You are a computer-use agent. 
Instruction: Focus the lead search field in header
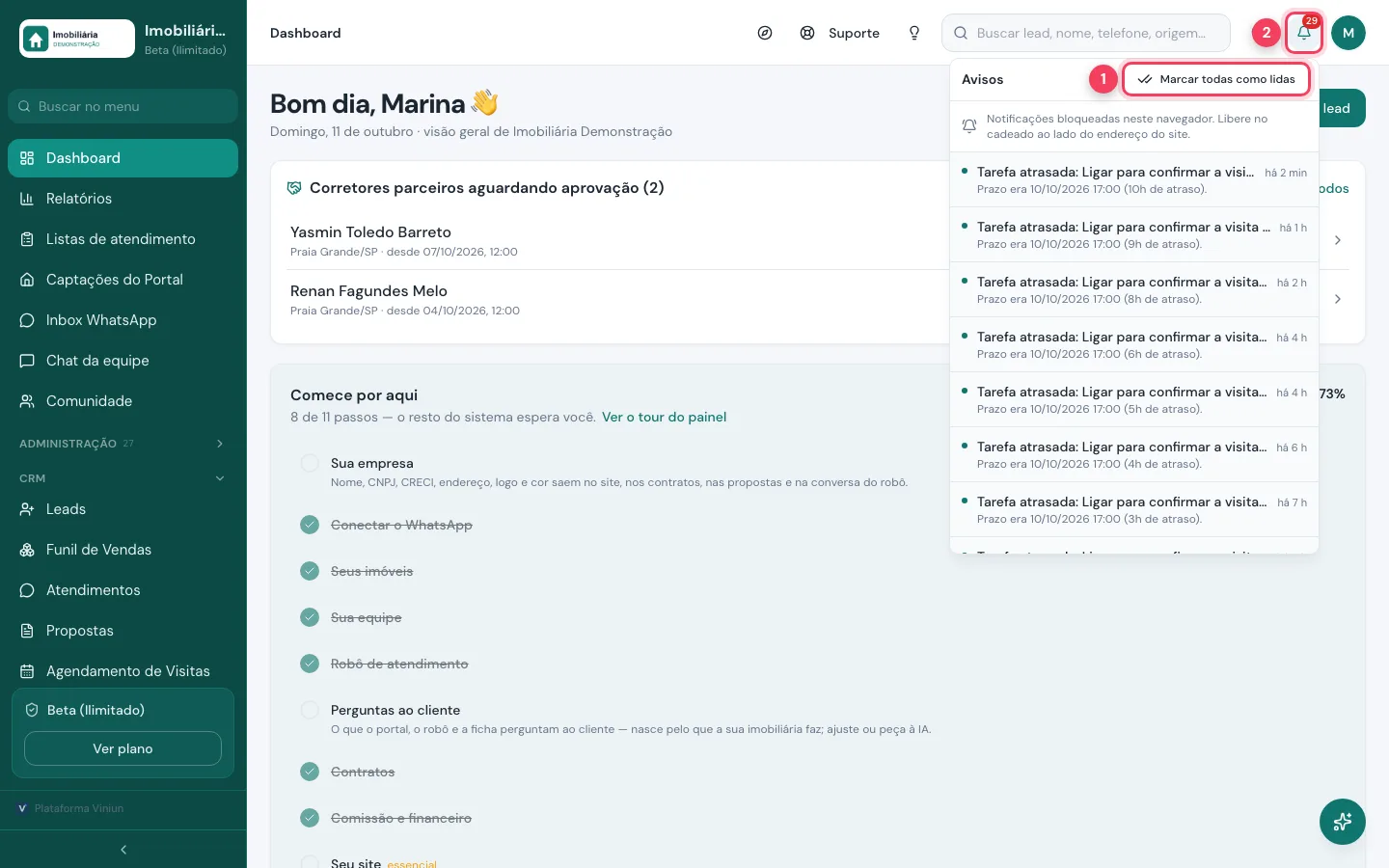(1085, 33)
